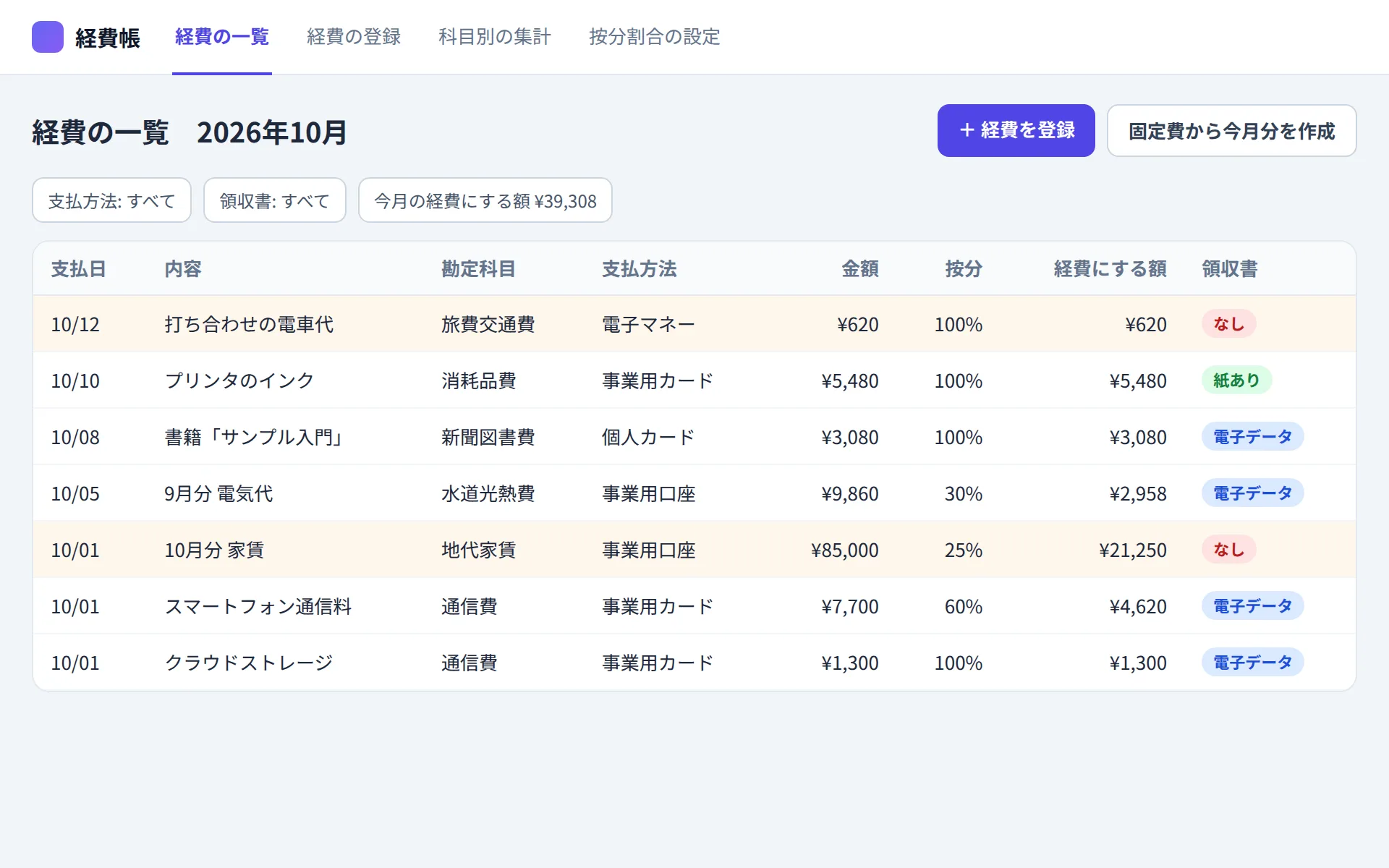
Task: Switch to the 経費の登録 tab
Action: tap(354, 37)
